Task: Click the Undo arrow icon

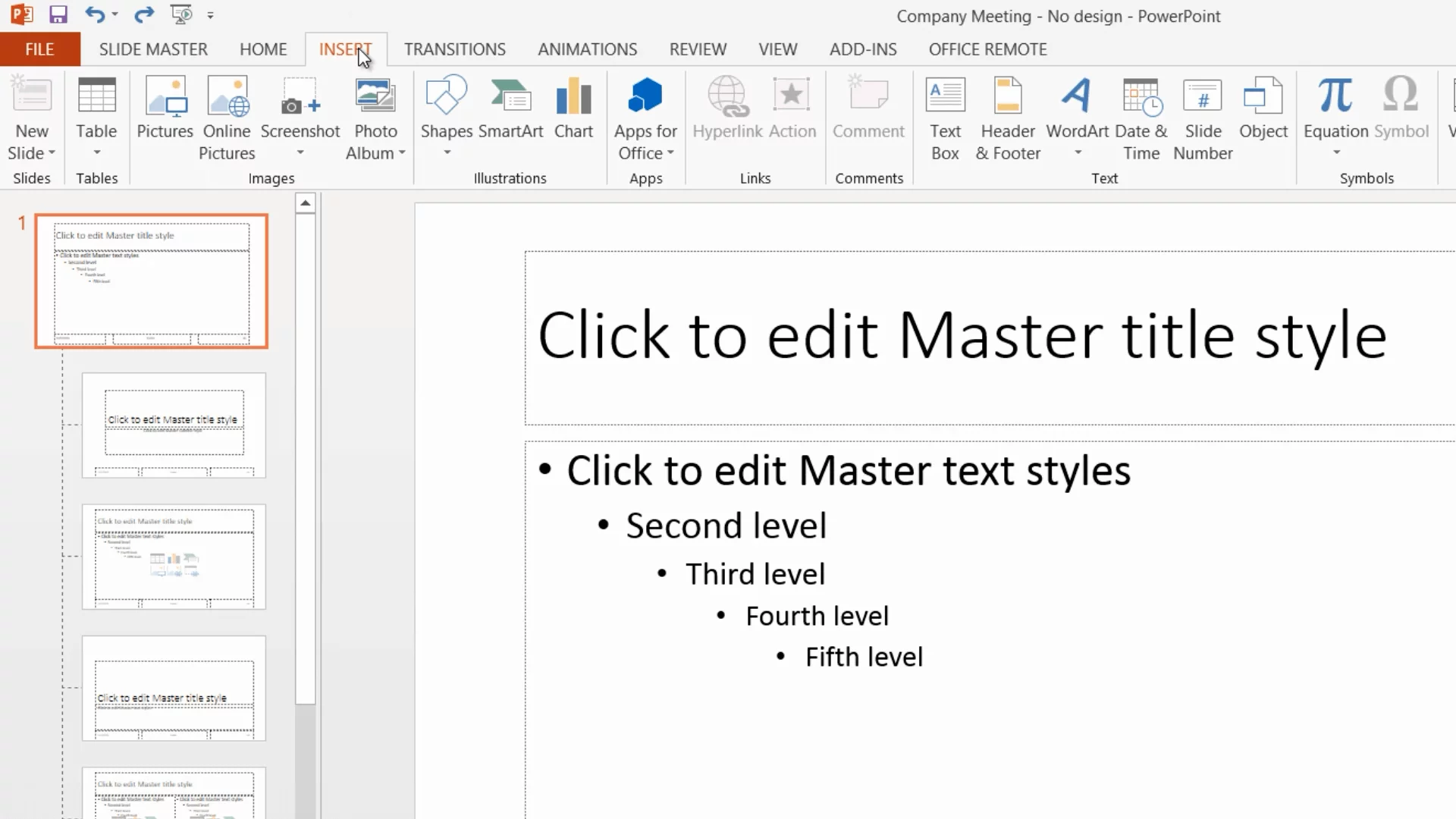Action: click(x=94, y=14)
